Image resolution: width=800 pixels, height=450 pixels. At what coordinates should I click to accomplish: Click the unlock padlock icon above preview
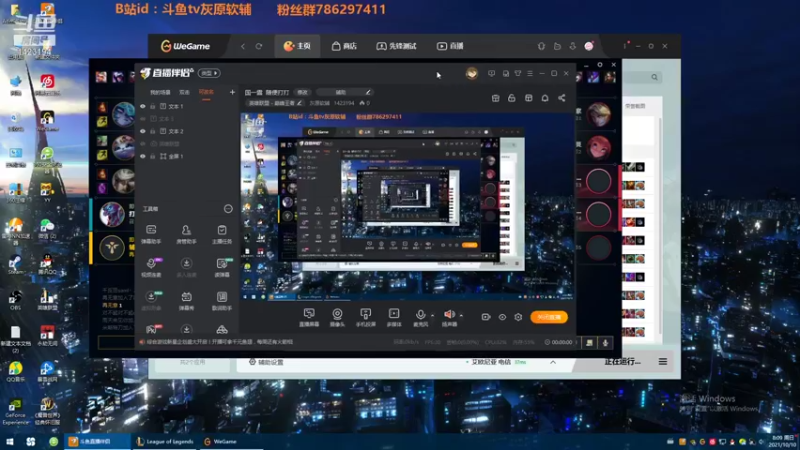tap(511, 98)
